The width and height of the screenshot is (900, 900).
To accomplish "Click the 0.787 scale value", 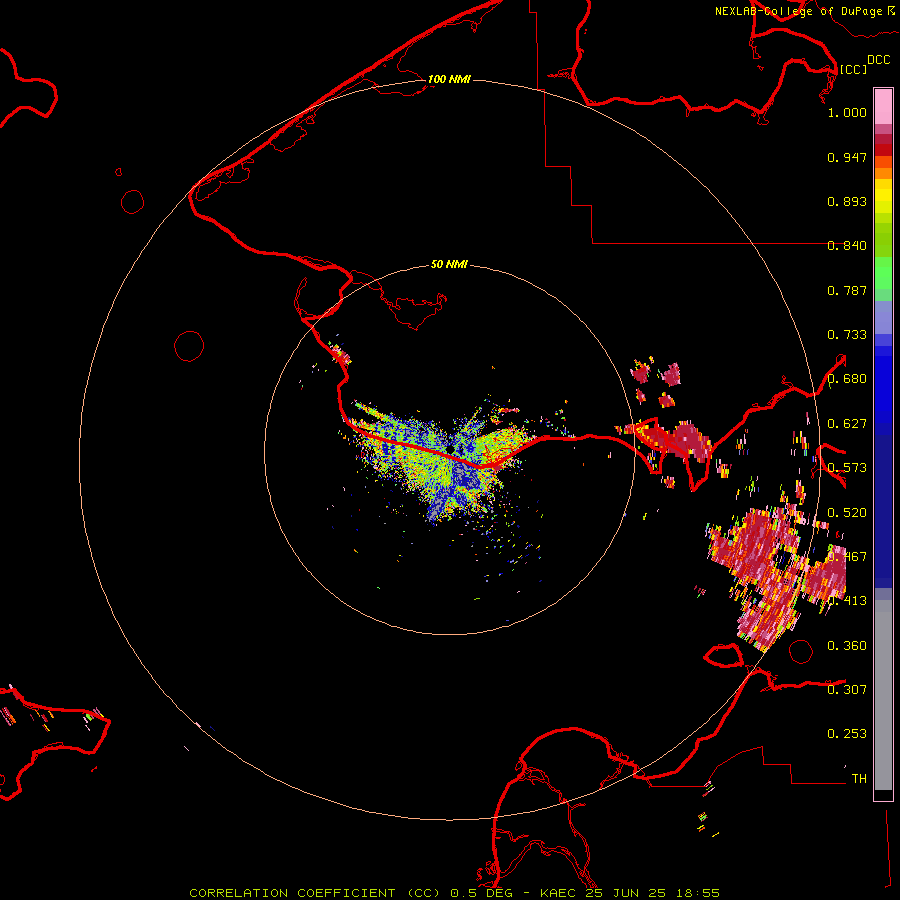I will (847, 290).
